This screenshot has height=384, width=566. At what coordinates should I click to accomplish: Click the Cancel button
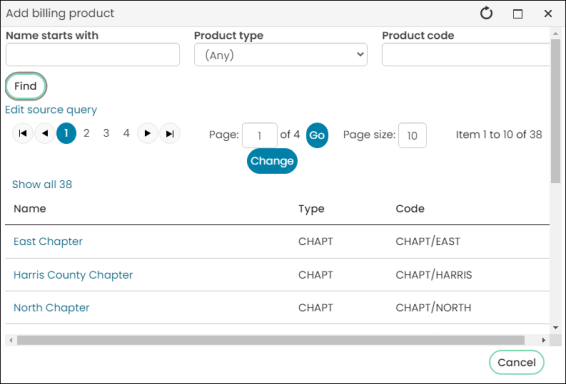click(x=517, y=362)
